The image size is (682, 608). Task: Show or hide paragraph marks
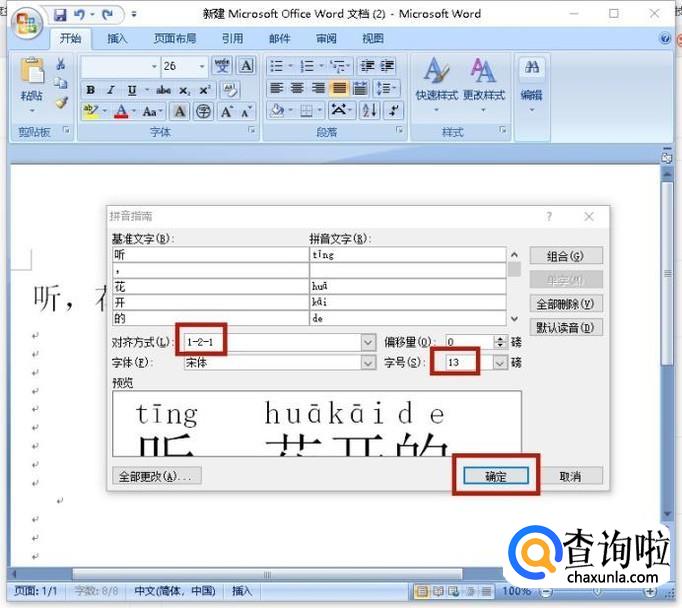click(x=394, y=110)
